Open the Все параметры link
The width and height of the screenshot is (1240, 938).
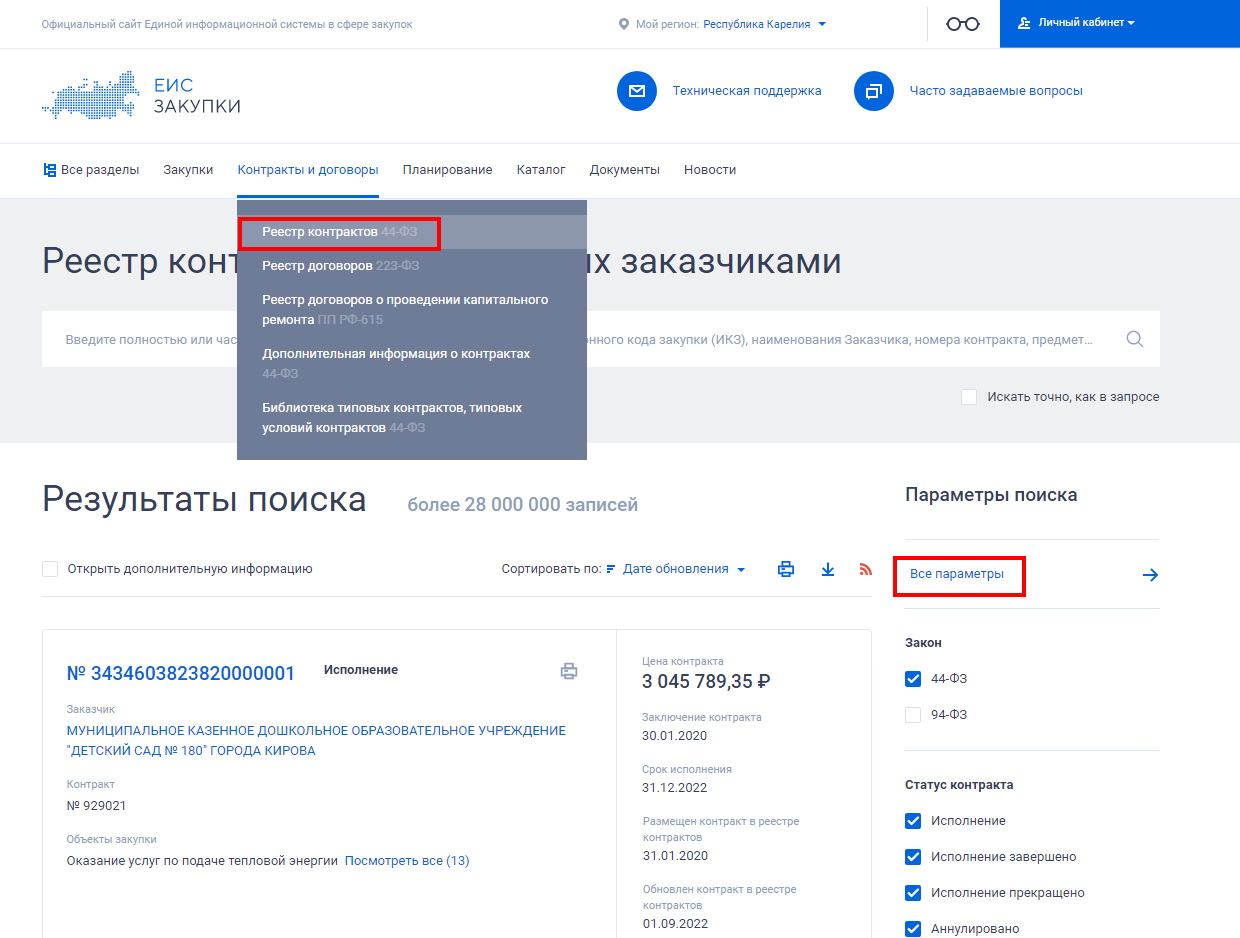click(957, 574)
